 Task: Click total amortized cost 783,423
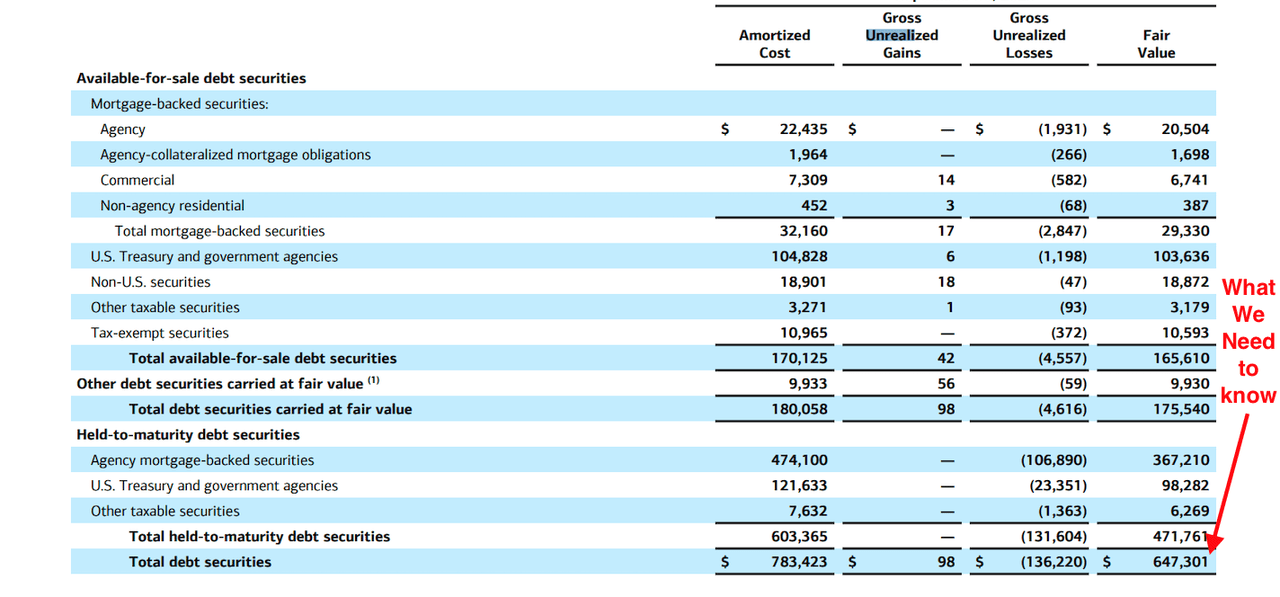[799, 562]
